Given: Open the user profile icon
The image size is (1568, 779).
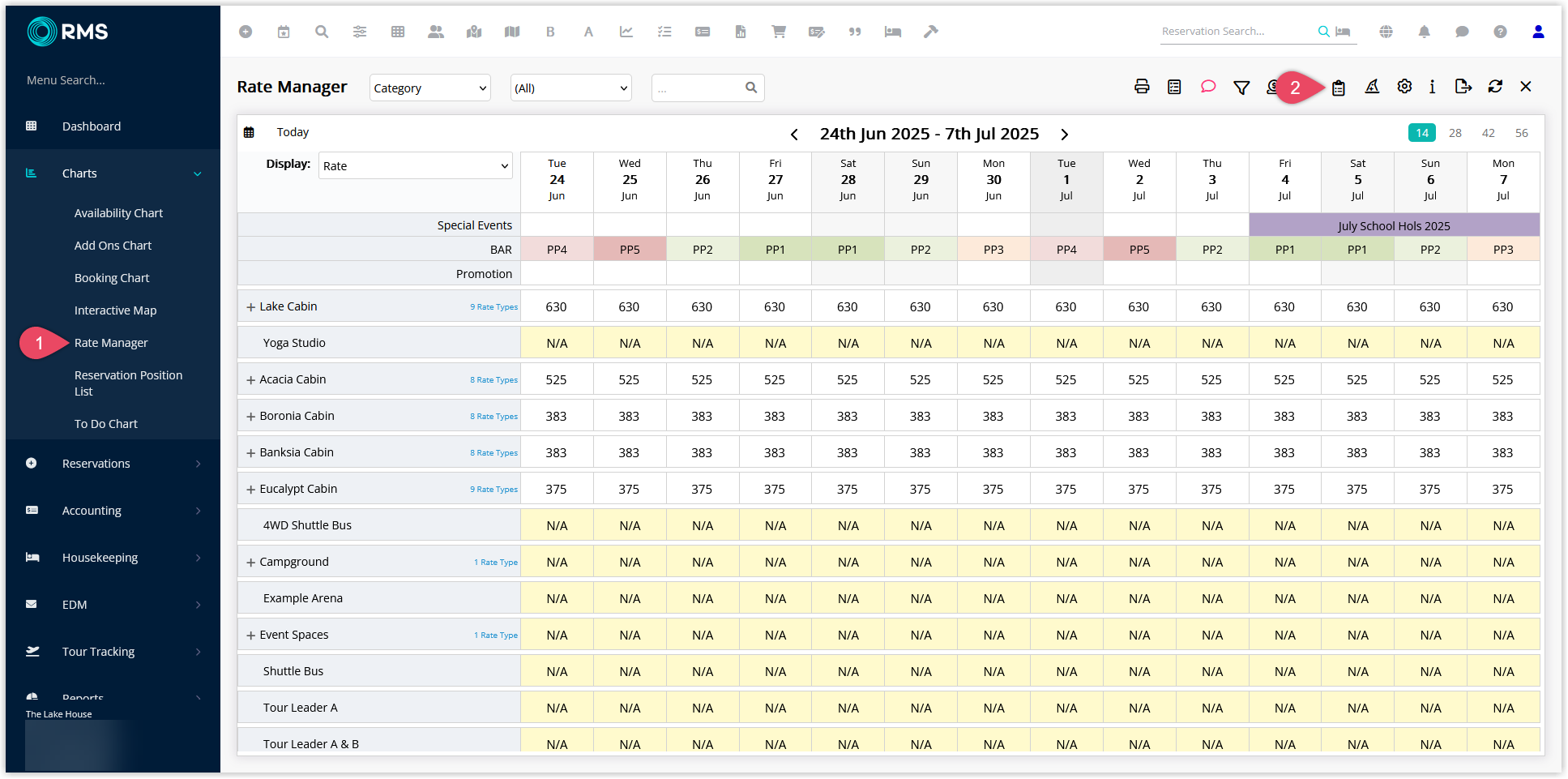Looking at the screenshot, I should click(x=1538, y=32).
